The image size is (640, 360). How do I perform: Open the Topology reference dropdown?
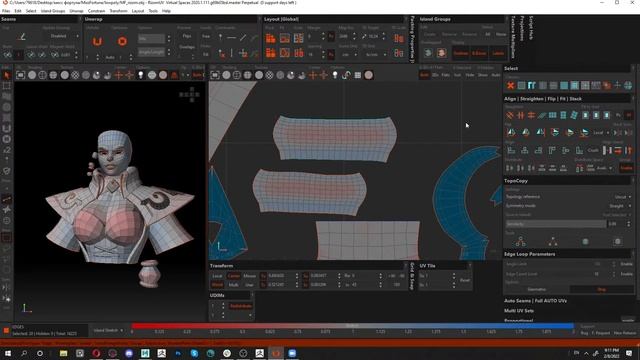tap(622, 197)
